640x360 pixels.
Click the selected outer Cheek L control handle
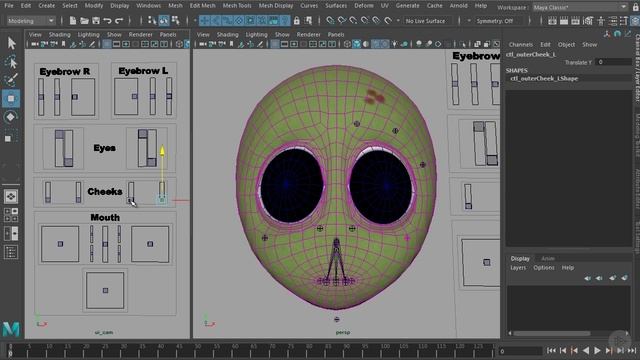[x=162, y=200]
